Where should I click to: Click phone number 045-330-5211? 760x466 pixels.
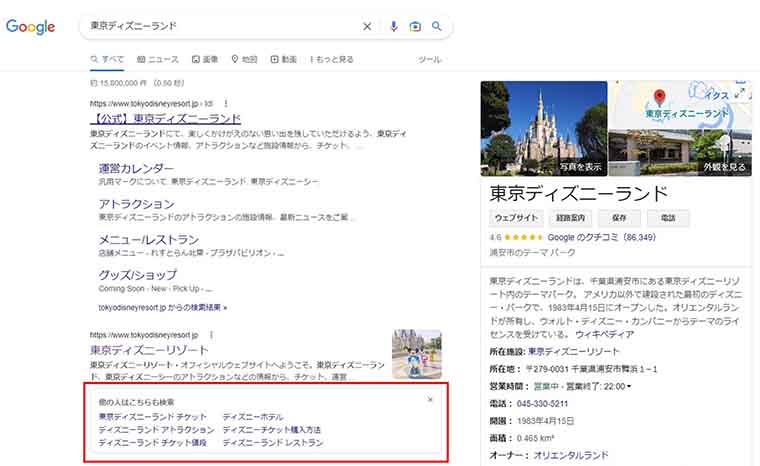coord(542,403)
